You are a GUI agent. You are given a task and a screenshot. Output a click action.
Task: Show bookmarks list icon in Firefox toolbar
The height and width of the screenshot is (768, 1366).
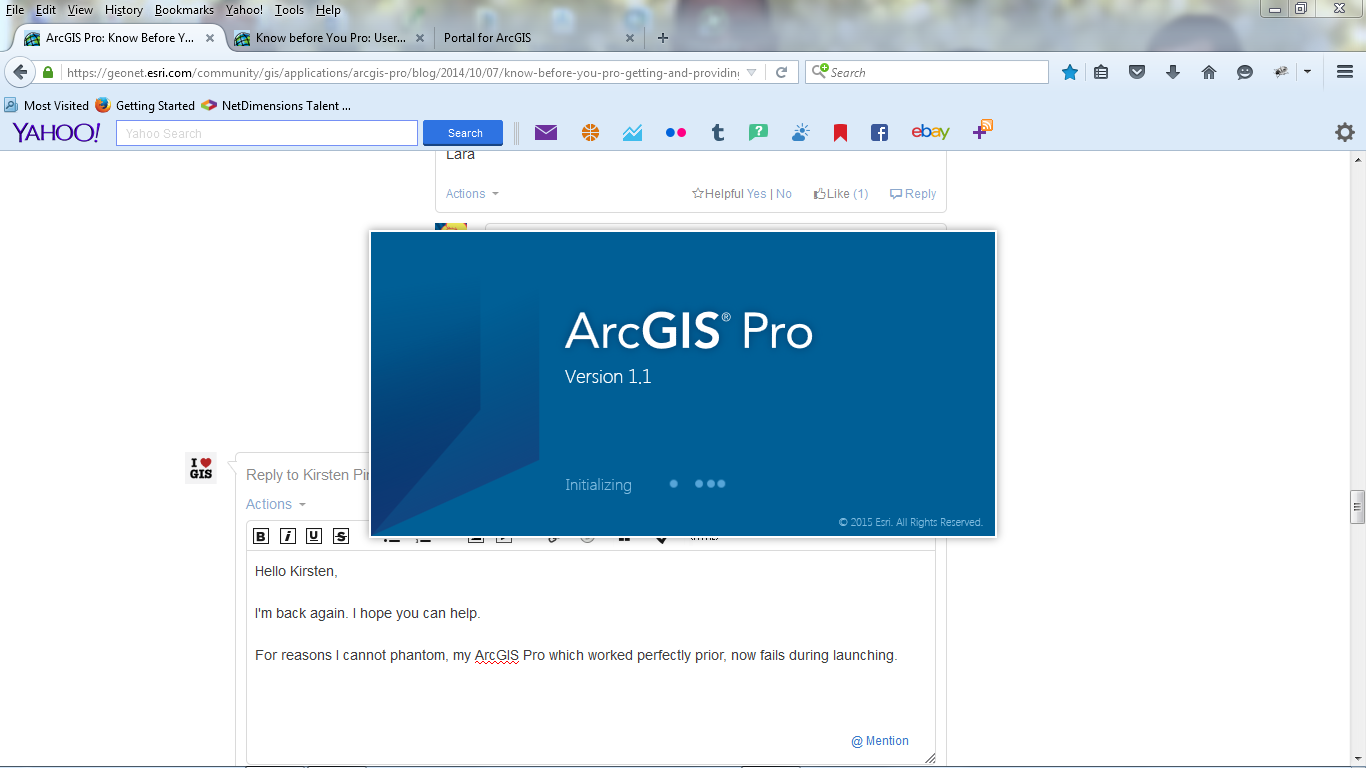point(1101,72)
